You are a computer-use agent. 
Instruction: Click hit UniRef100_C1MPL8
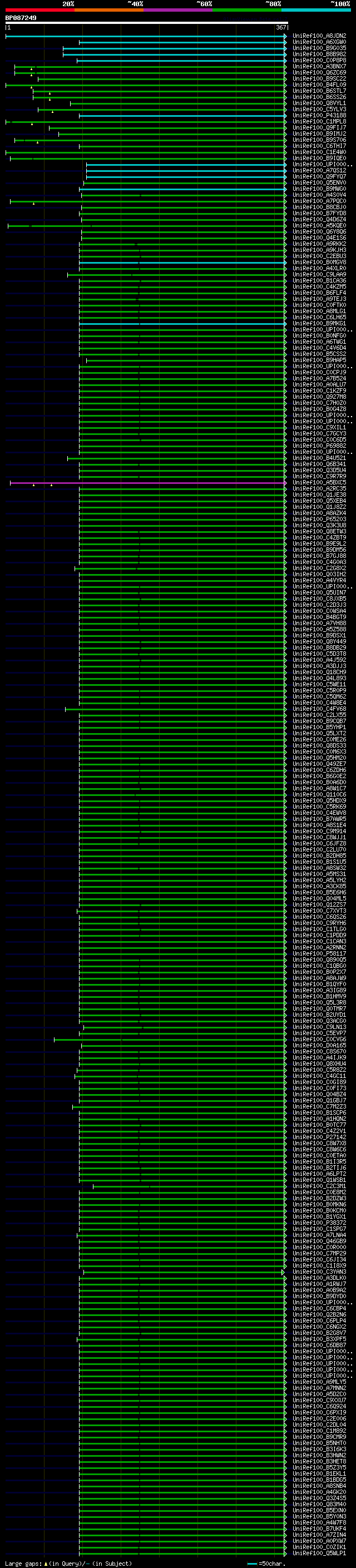319,122
